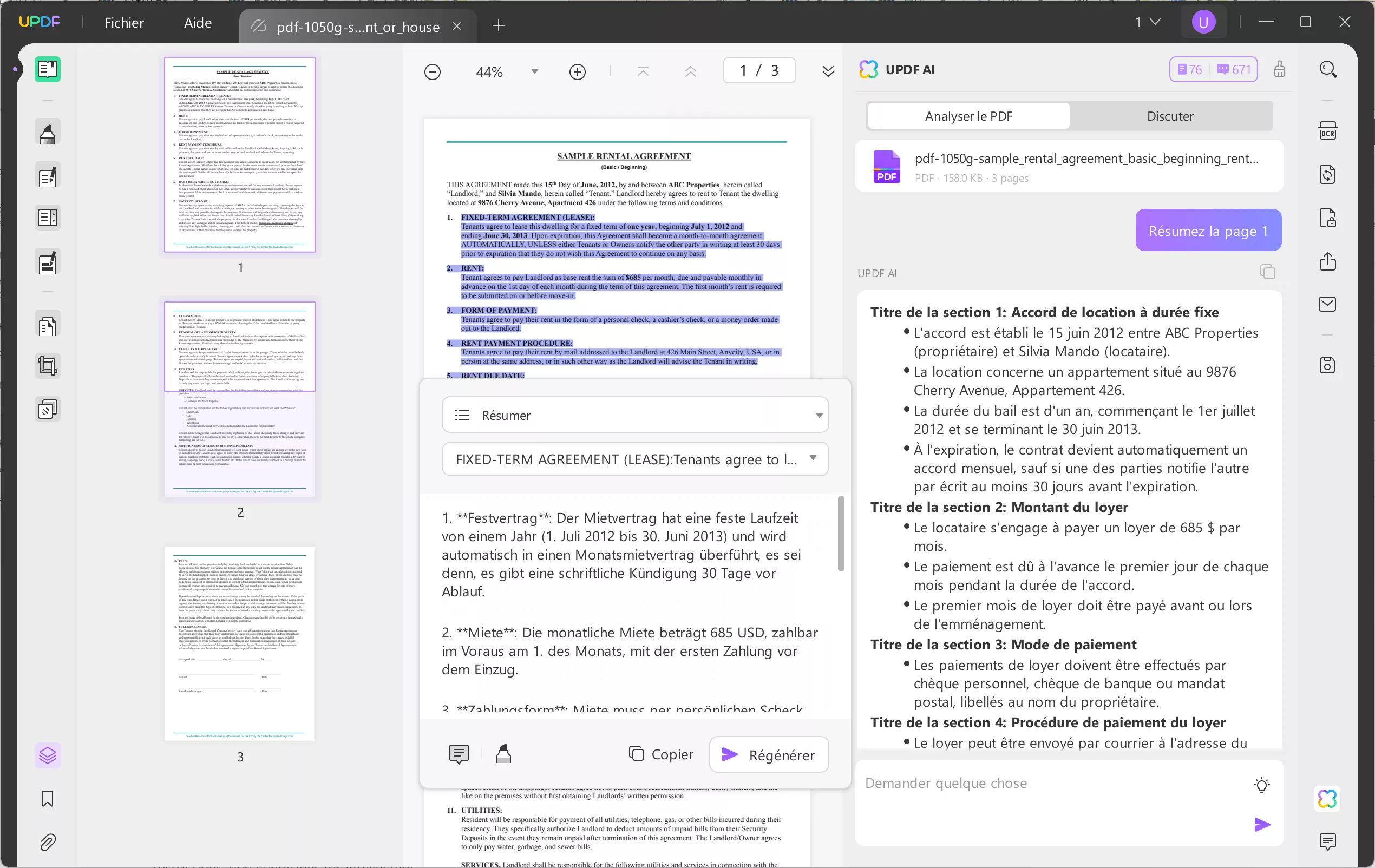Select the page crop tool

(47, 365)
